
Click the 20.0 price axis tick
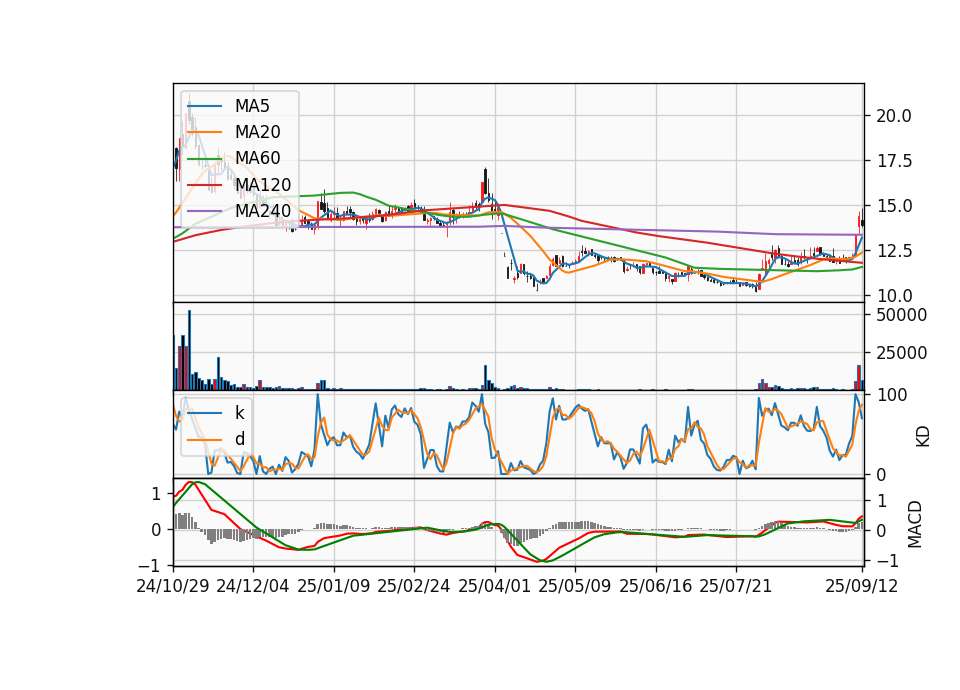pos(894,116)
